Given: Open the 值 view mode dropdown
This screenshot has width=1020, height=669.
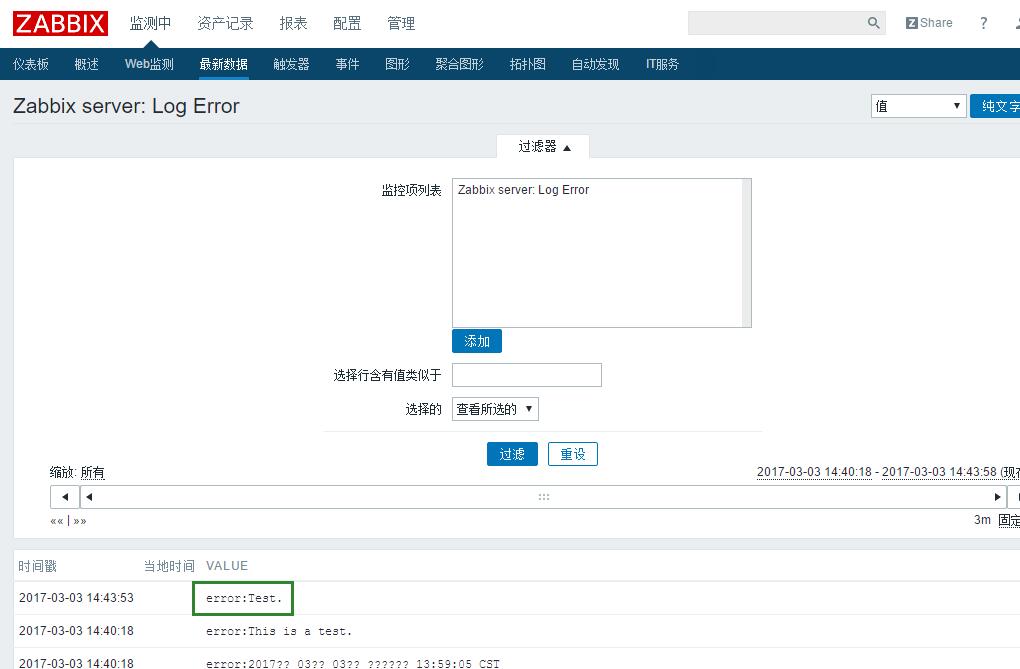Looking at the screenshot, I should tap(917, 106).
